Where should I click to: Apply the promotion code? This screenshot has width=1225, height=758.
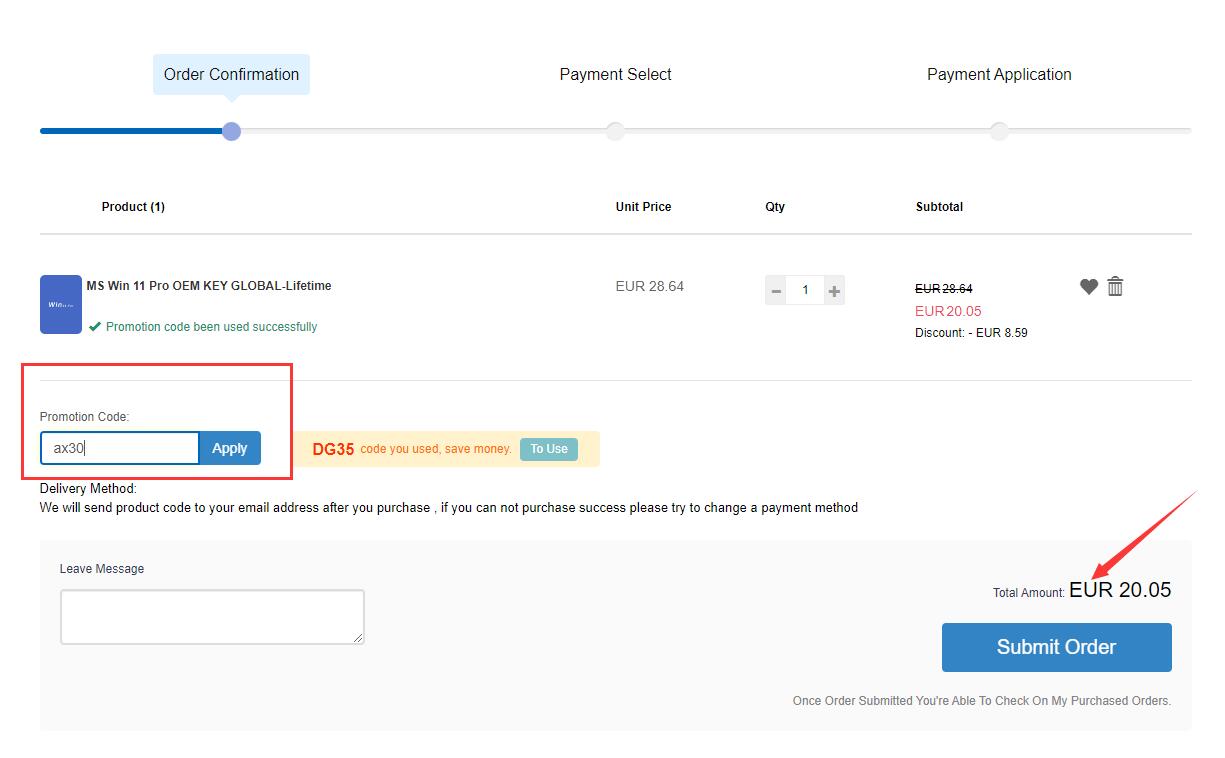point(230,448)
